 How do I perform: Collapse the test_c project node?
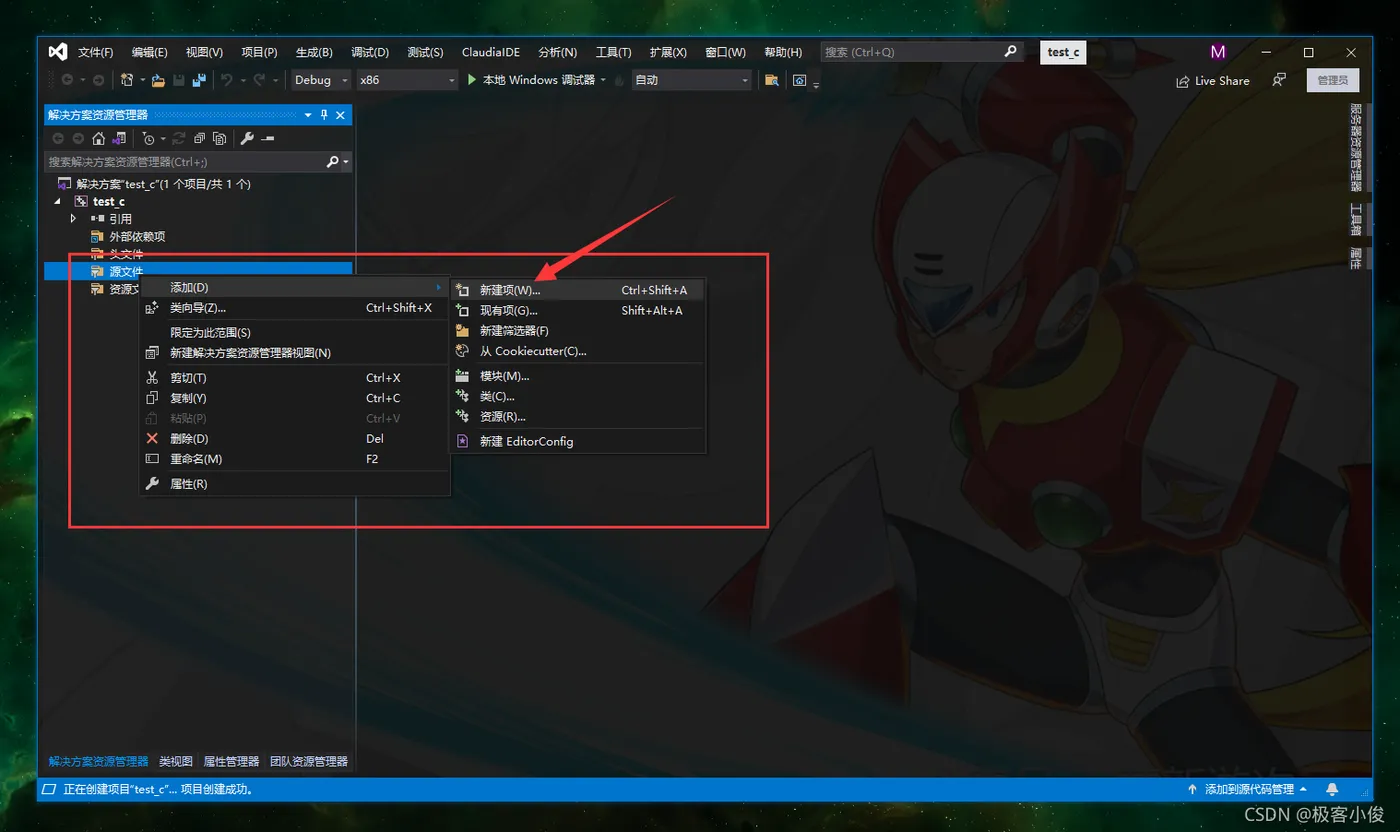(x=58, y=201)
